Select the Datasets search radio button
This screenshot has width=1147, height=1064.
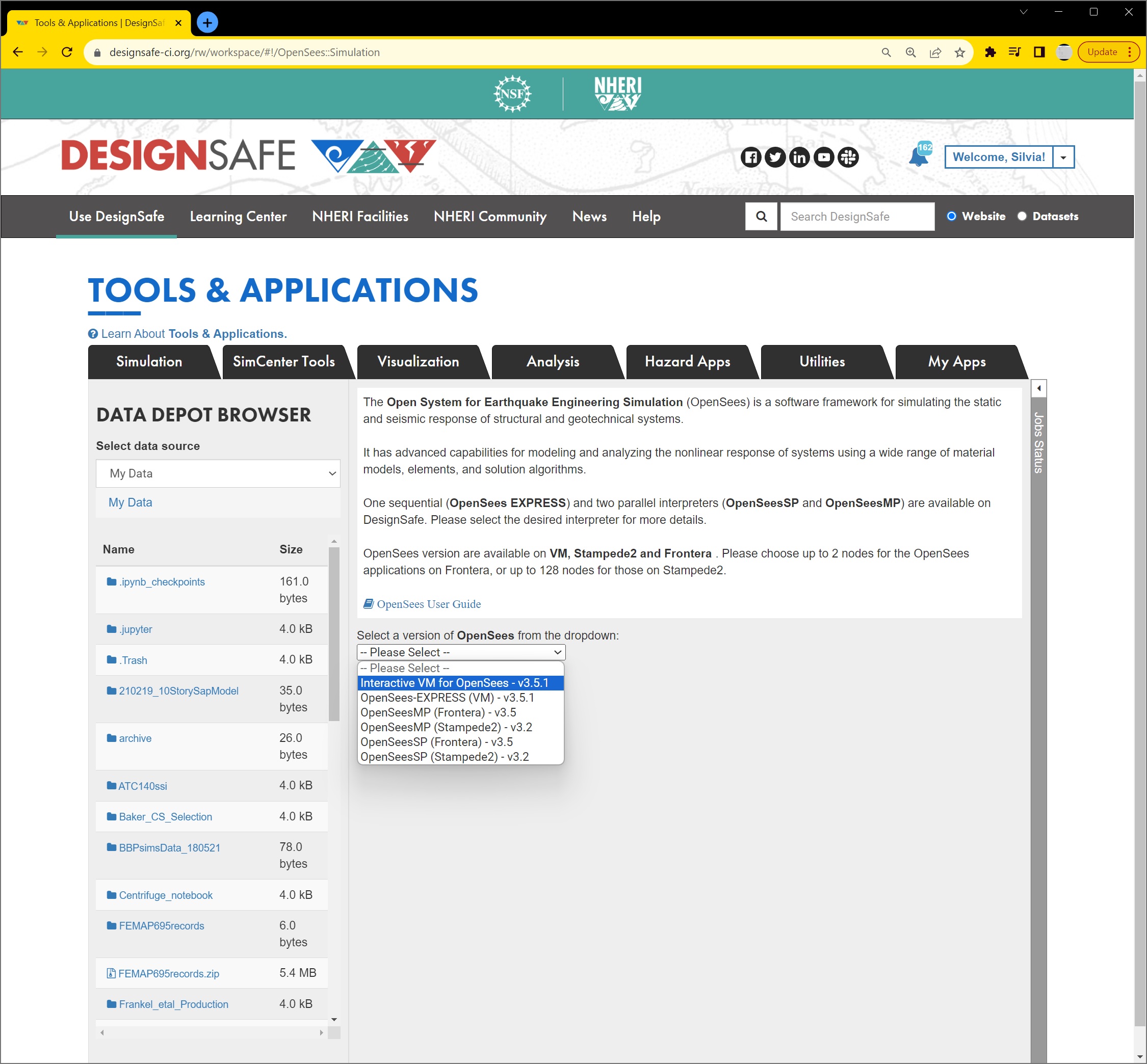(x=1023, y=216)
